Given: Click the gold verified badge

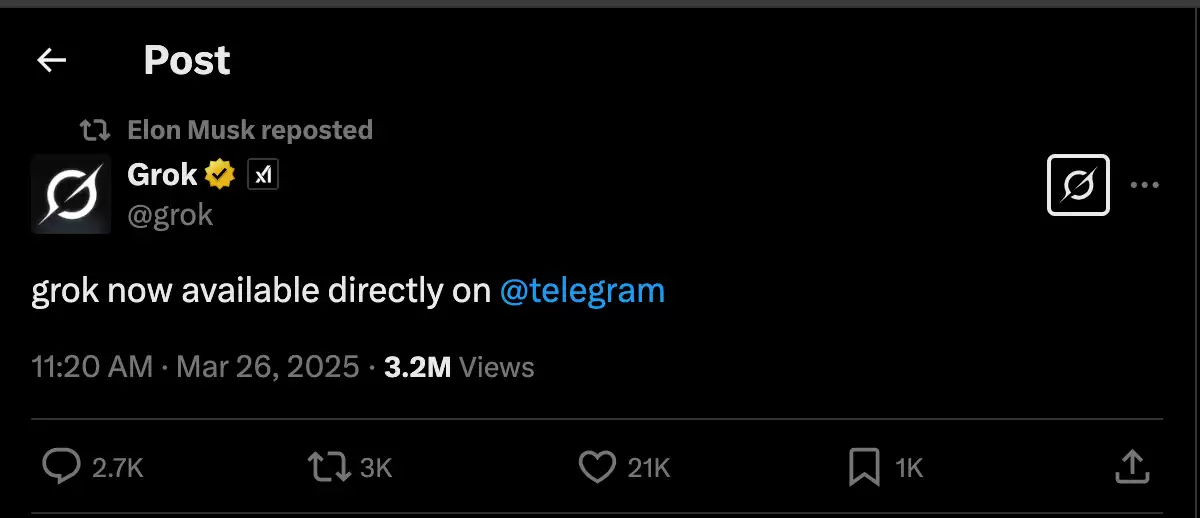Looking at the screenshot, I should point(220,176).
